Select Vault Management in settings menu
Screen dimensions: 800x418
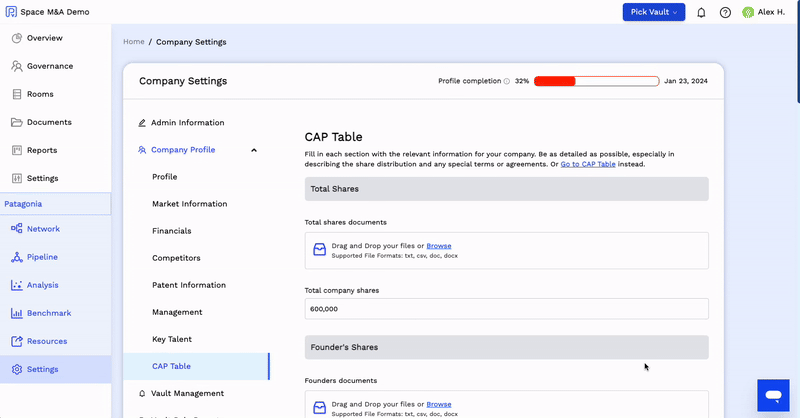(187, 393)
